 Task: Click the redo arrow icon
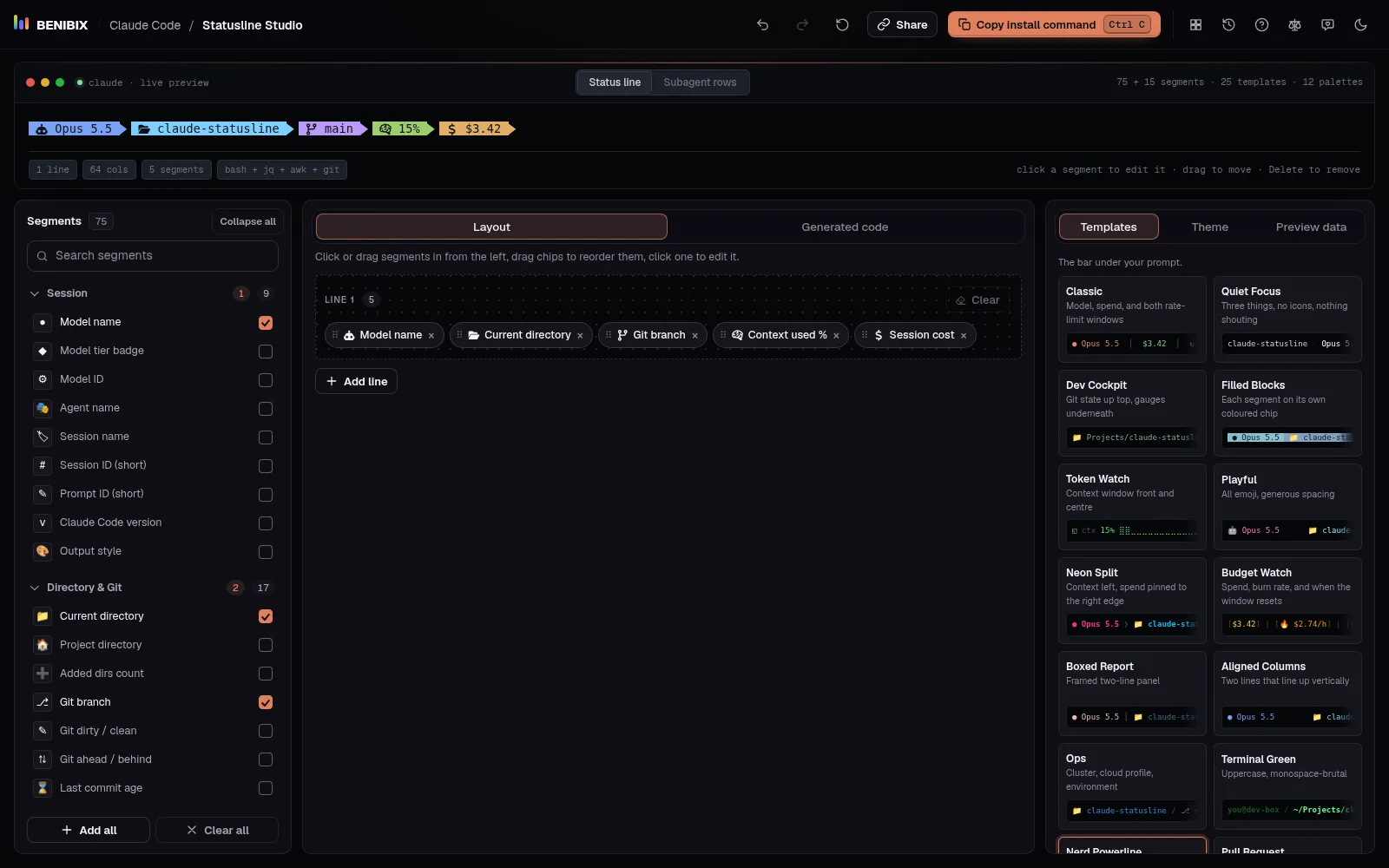click(802, 25)
